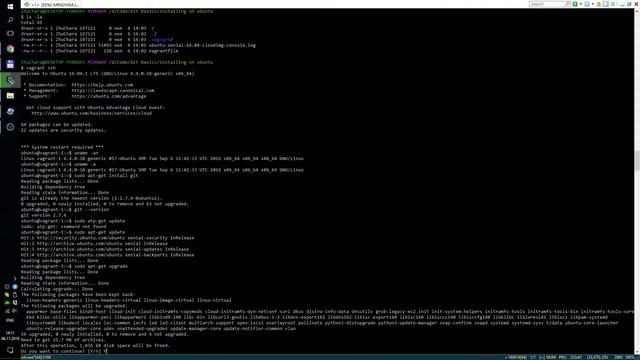
Task: Click 'sudo apt-get install git' command text
Action: tap(106, 176)
